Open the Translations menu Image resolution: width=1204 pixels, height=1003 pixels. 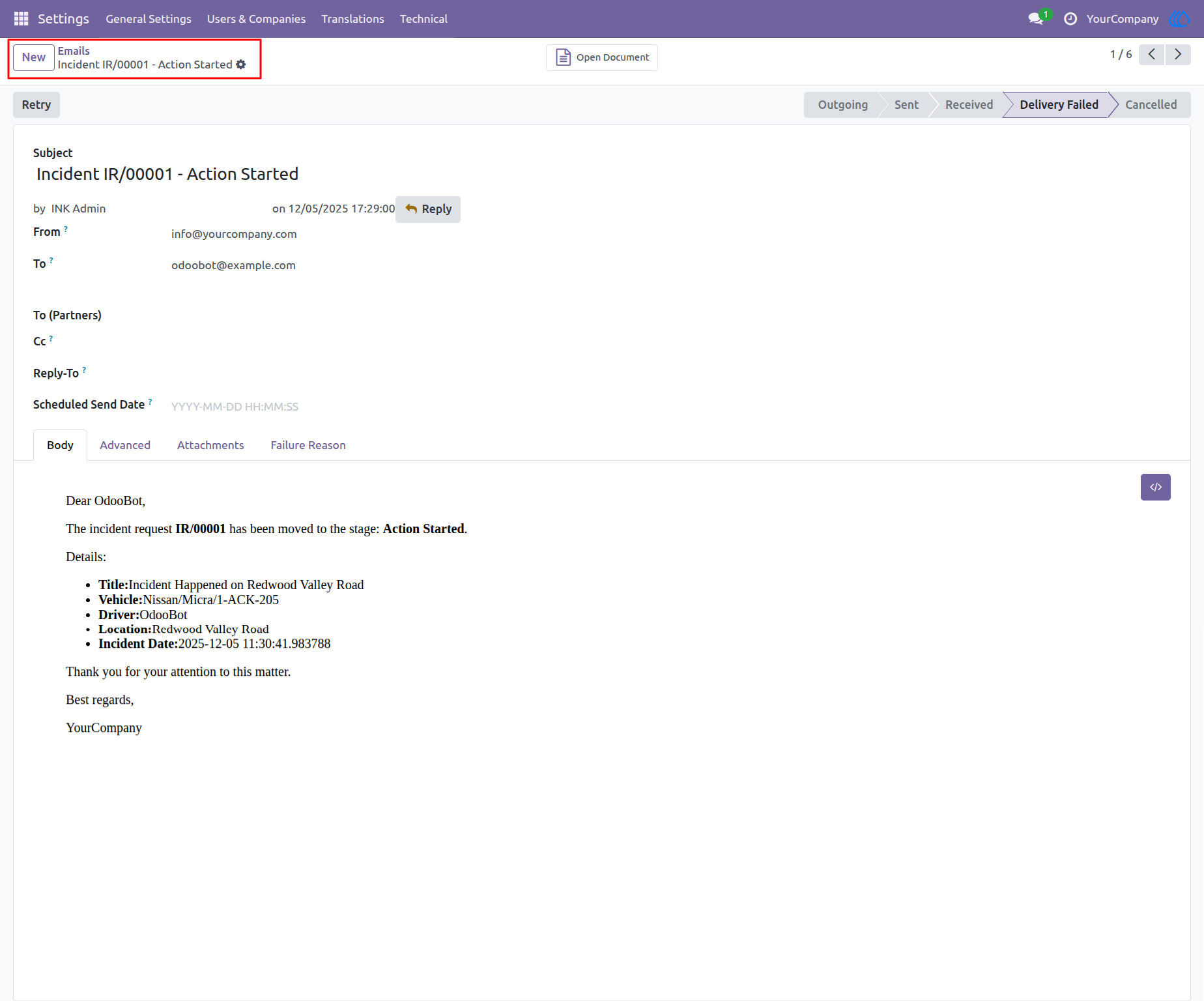coord(352,19)
